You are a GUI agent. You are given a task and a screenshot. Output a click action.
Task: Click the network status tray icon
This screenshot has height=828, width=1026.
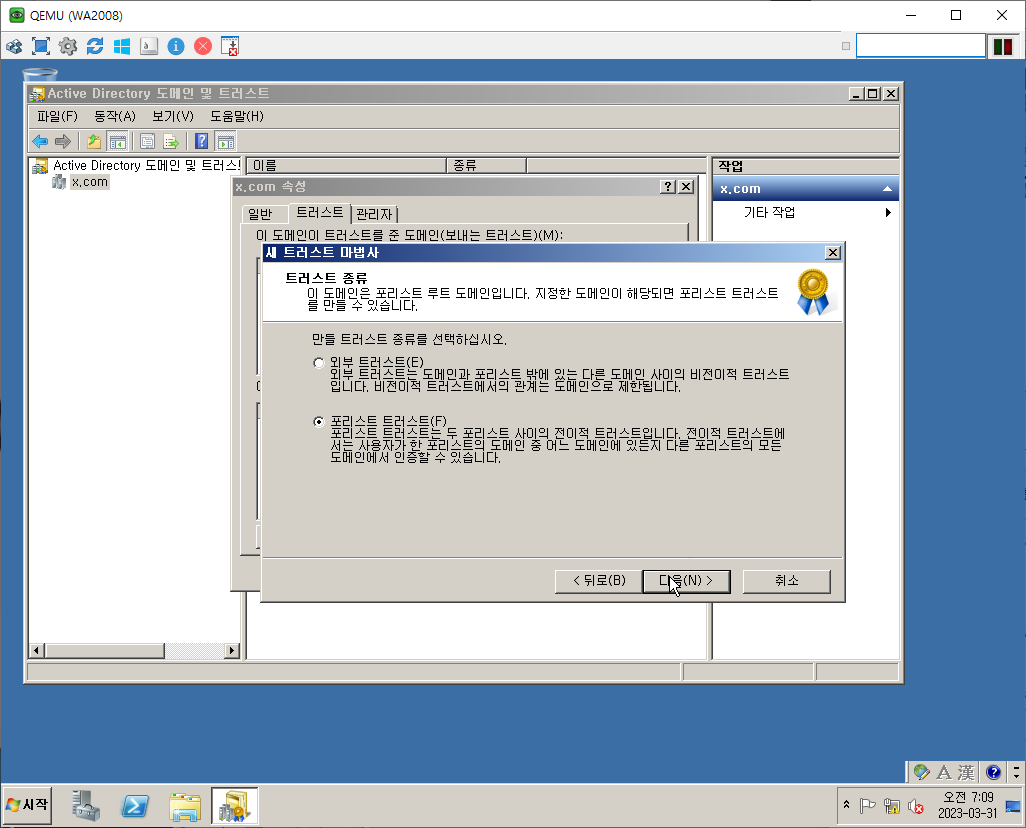coord(891,806)
